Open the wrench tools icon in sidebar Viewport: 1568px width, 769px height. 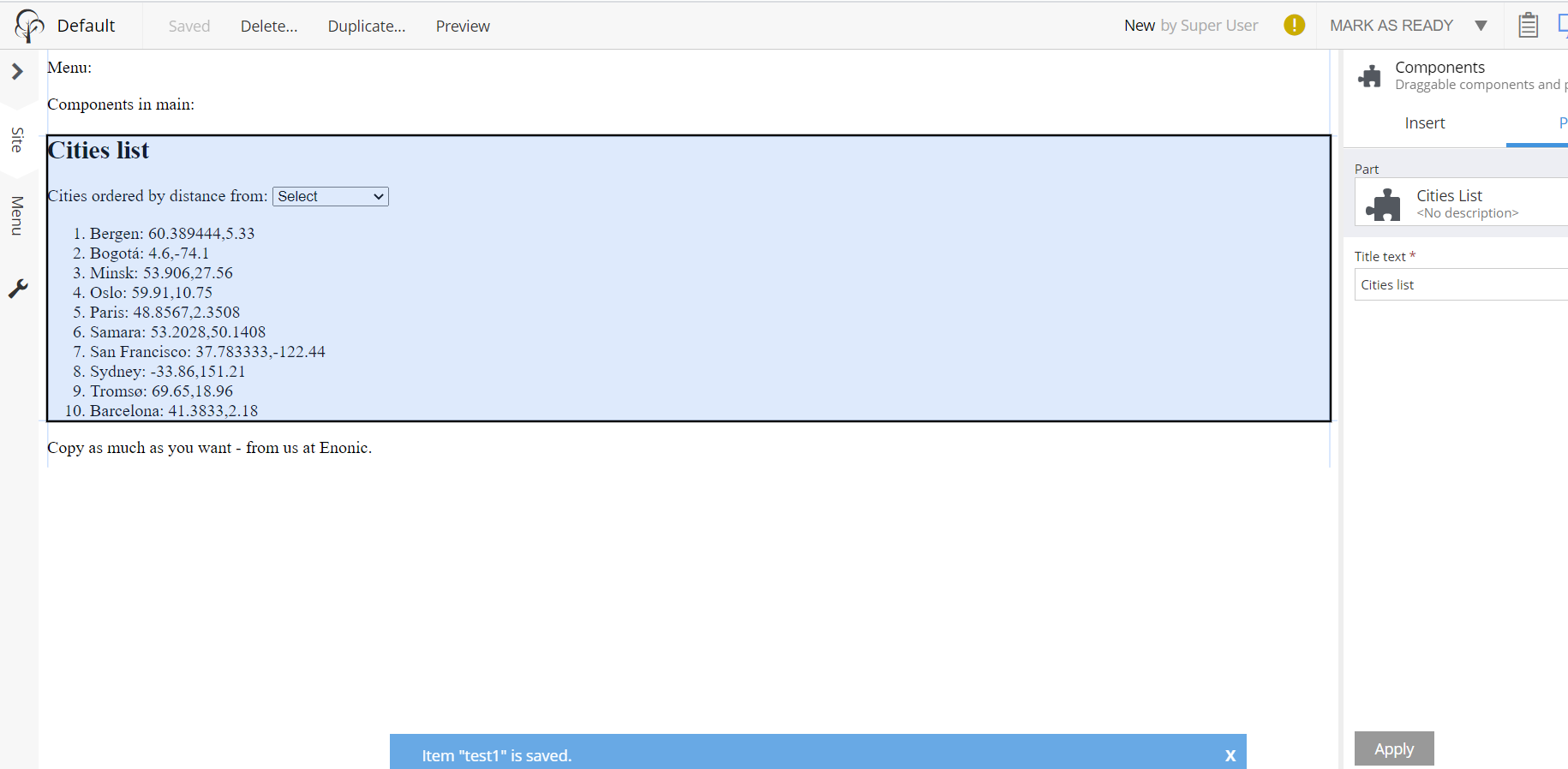18,289
